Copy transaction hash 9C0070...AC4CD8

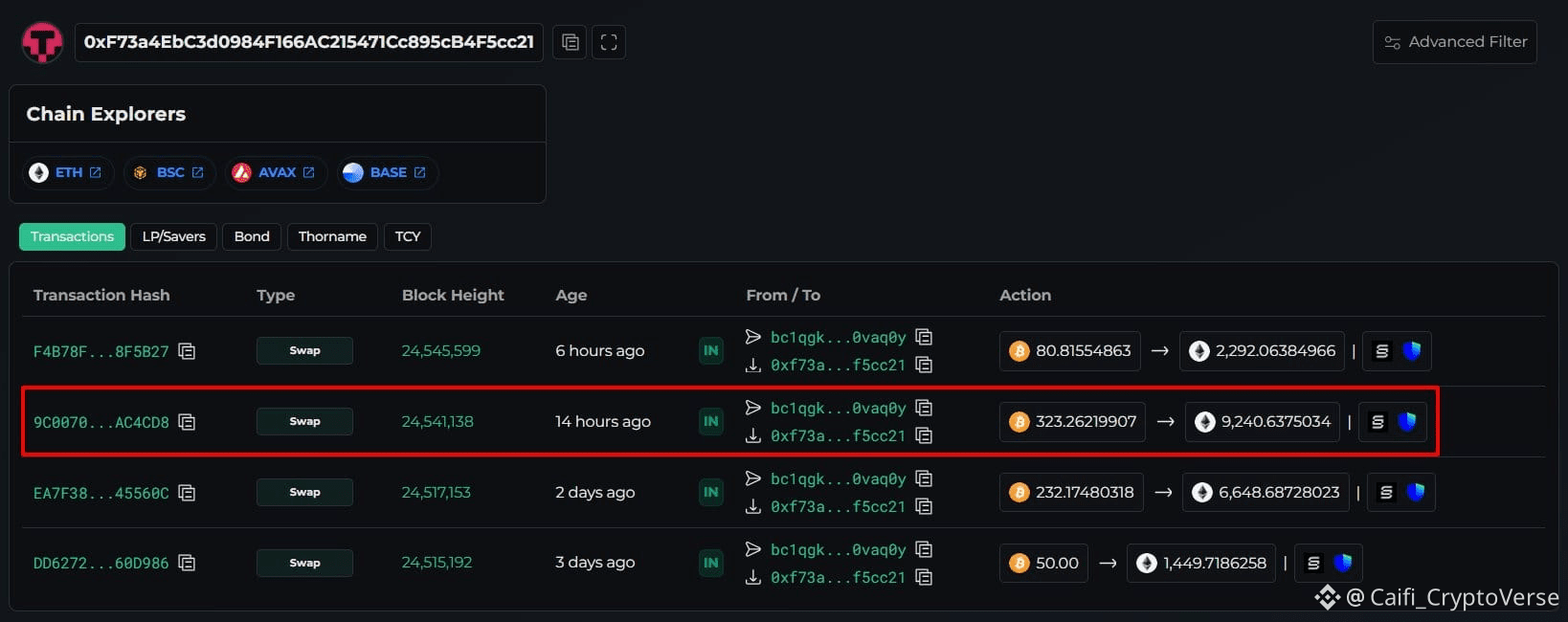pos(188,422)
